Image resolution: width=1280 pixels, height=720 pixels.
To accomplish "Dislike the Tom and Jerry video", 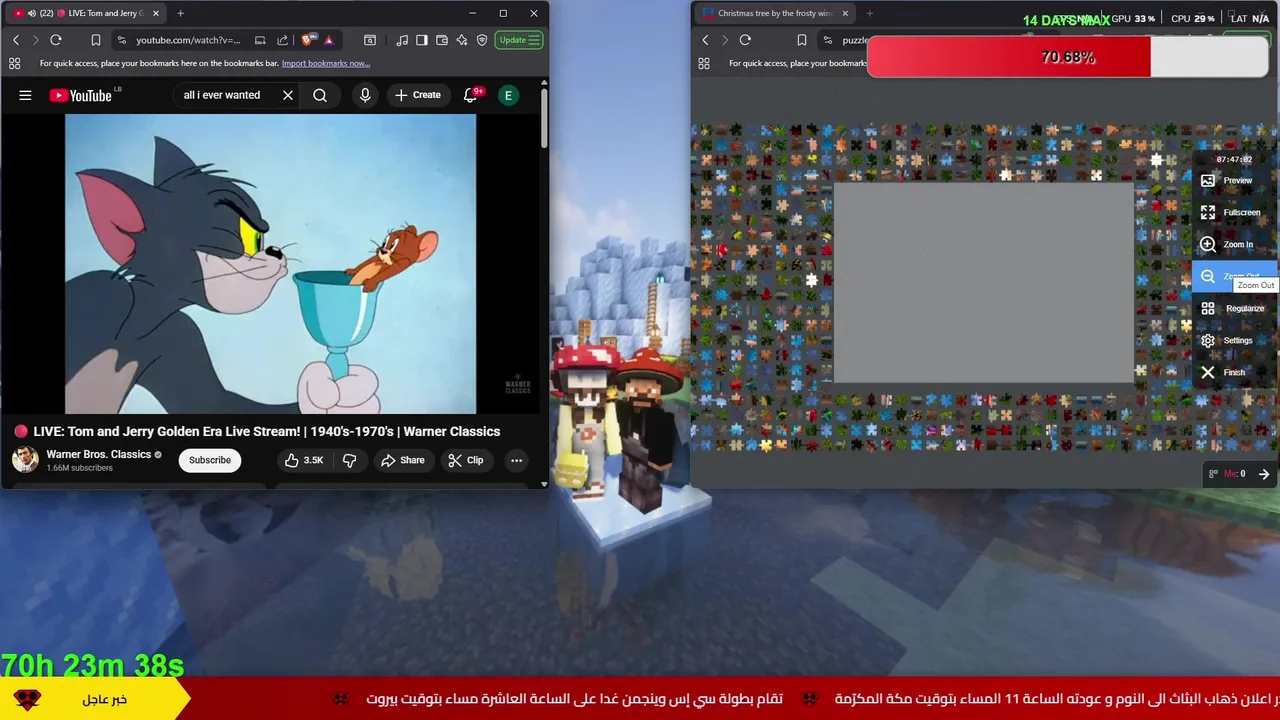I will [350, 460].
